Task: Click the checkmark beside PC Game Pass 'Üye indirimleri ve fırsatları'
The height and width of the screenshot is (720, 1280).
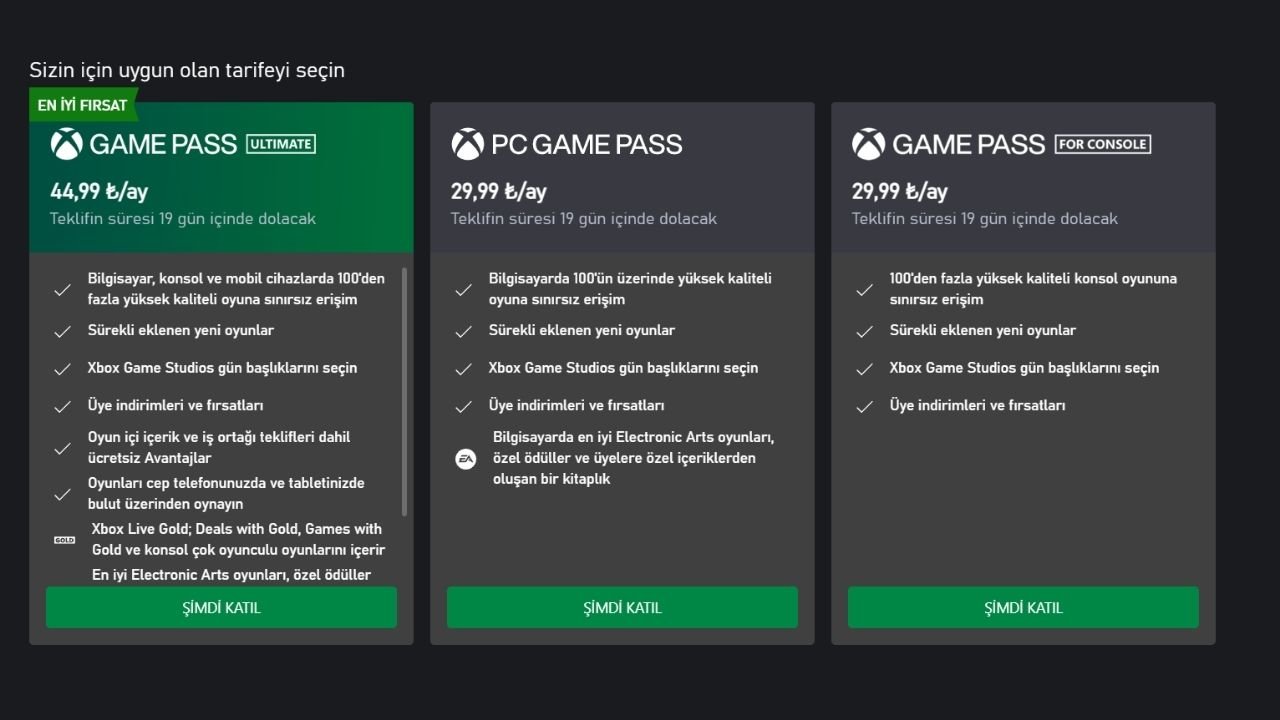Action: point(463,407)
